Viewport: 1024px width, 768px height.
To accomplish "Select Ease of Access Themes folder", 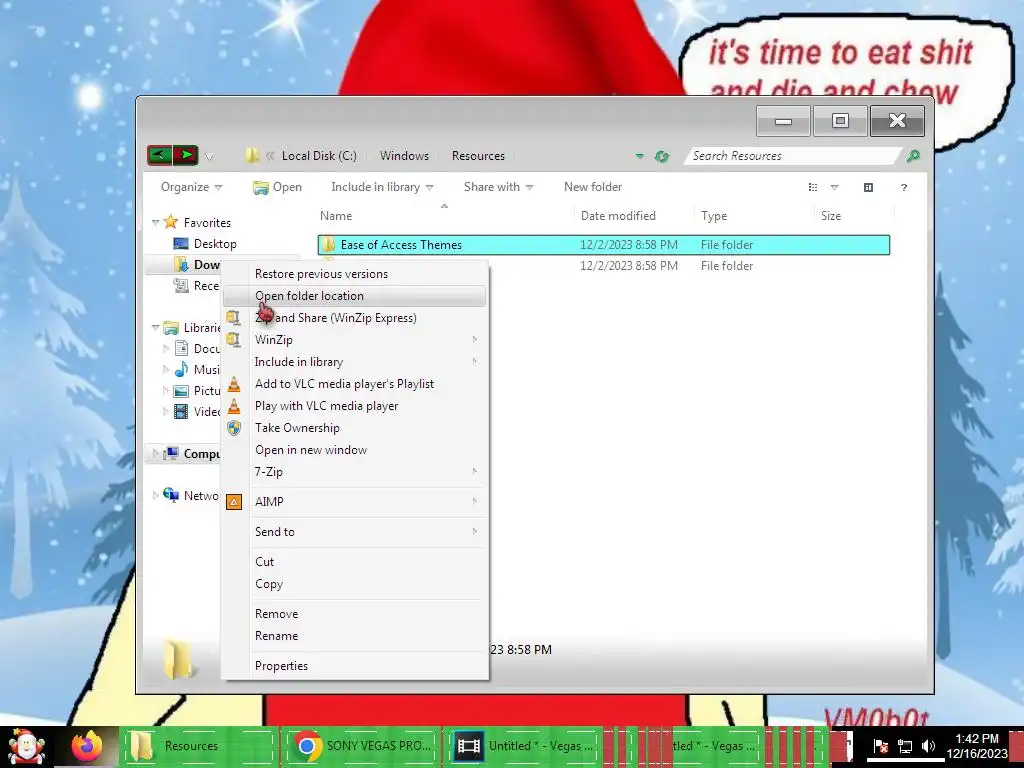I will pos(603,245).
